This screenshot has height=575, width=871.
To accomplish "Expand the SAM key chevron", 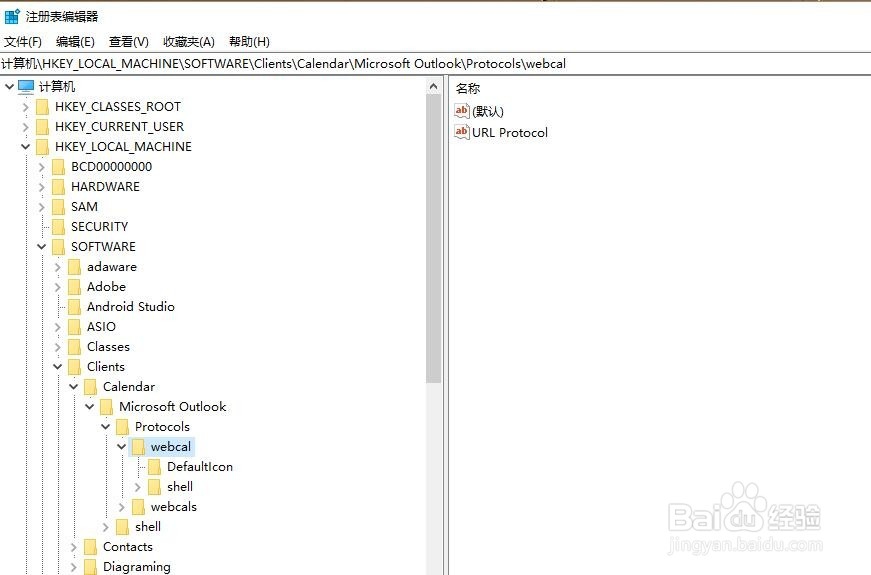I will (42, 207).
